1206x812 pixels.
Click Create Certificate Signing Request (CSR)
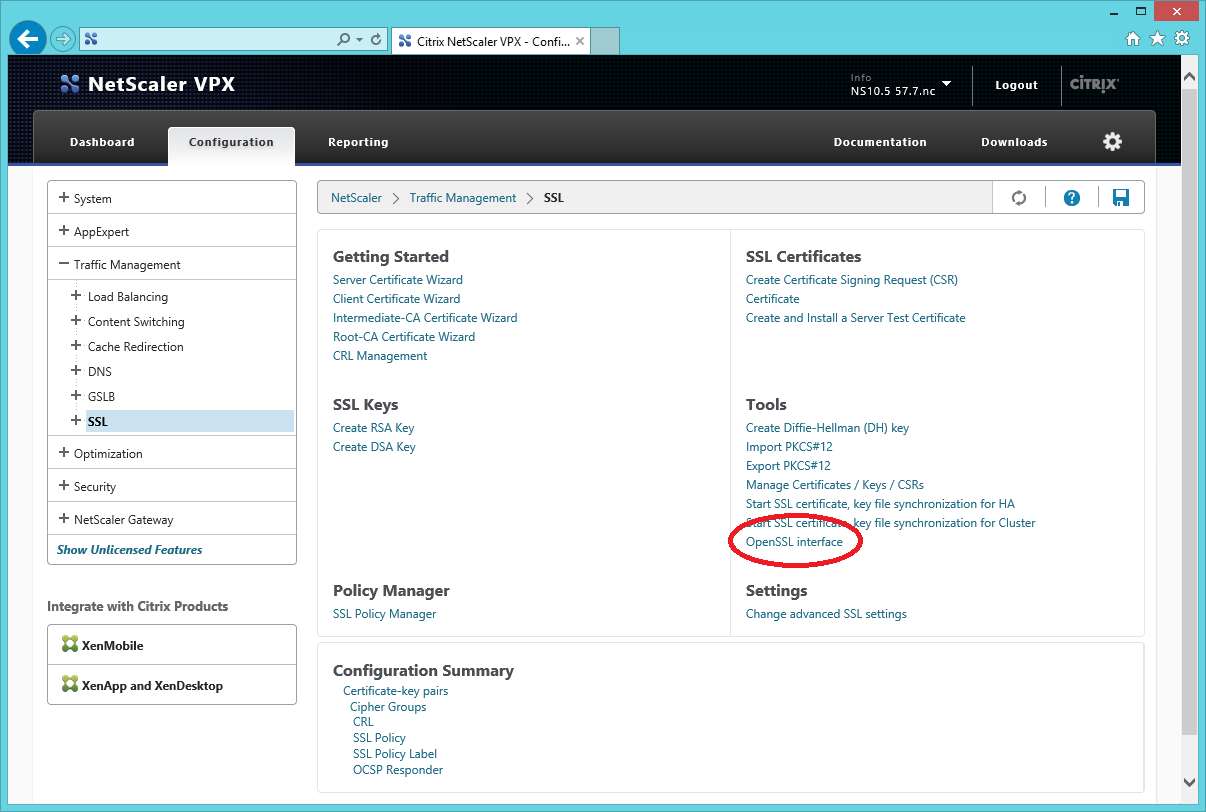(852, 280)
